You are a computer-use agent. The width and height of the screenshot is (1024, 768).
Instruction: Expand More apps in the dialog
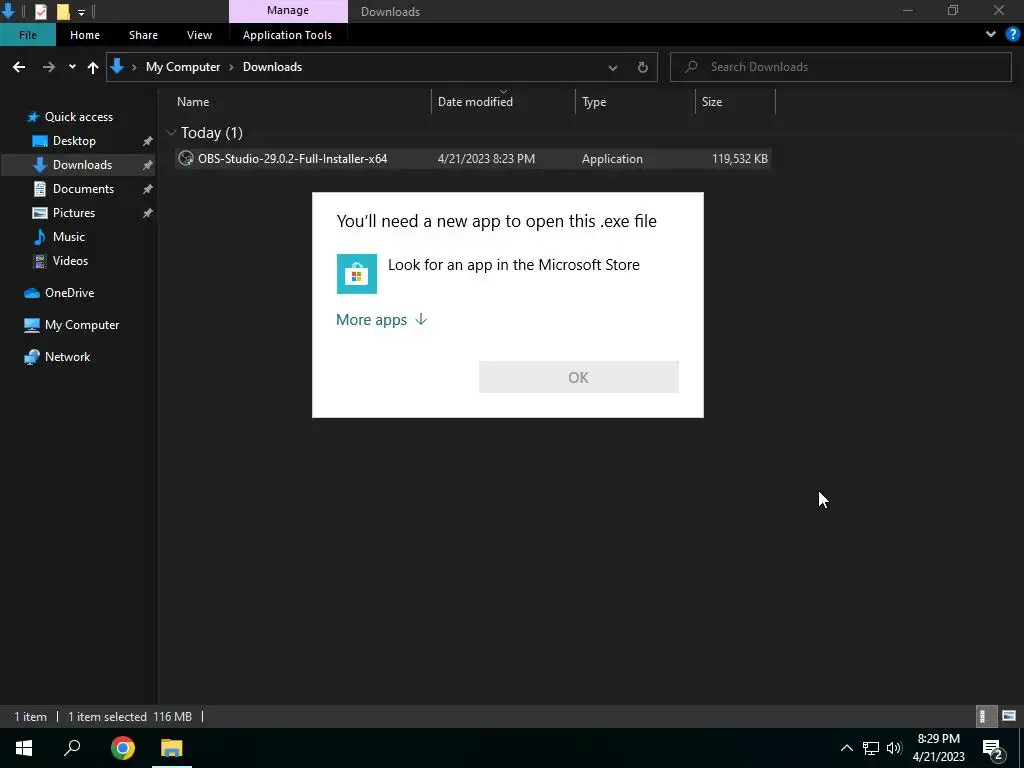pos(381,319)
